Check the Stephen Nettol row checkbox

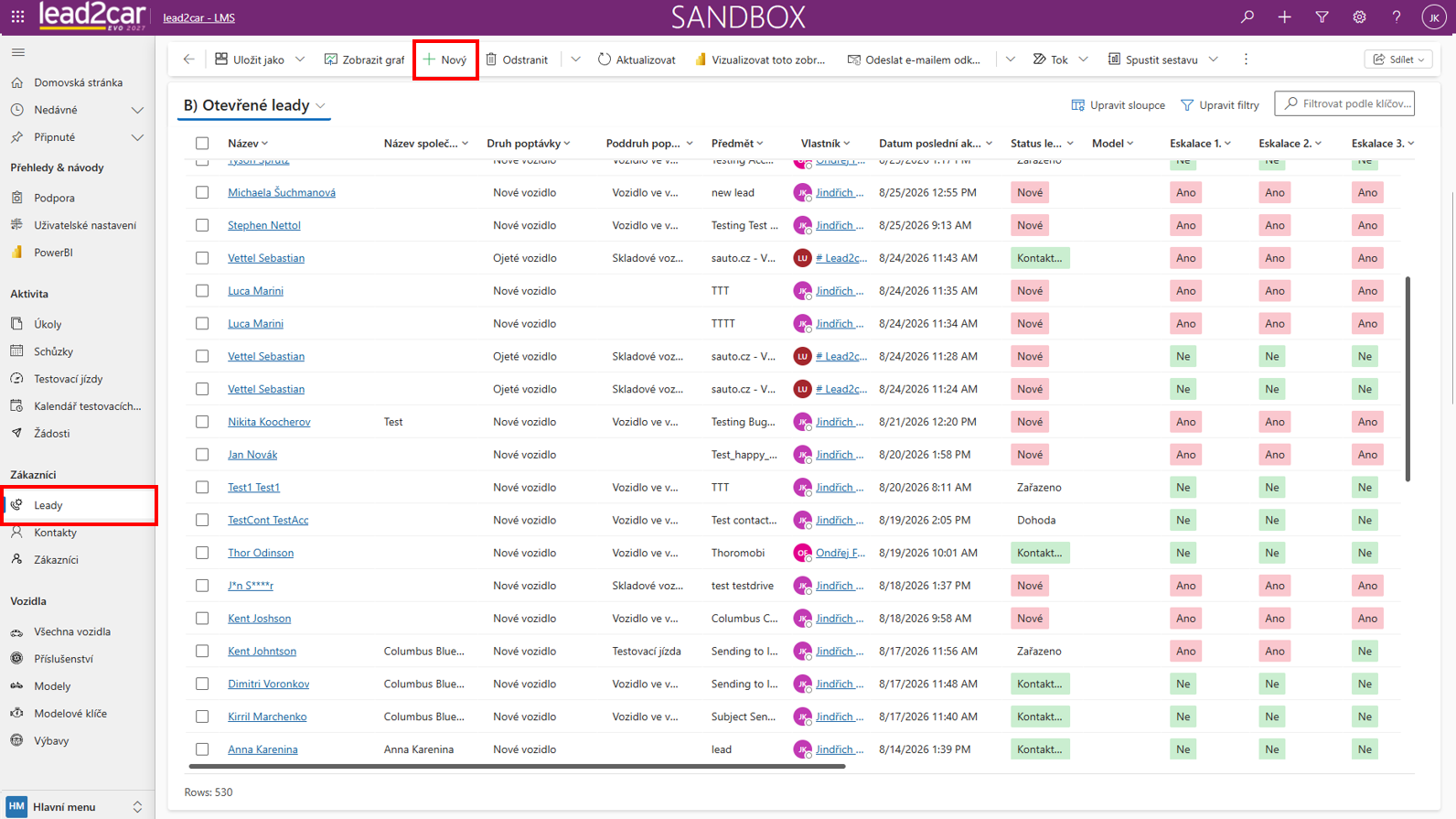[x=202, y=225]
